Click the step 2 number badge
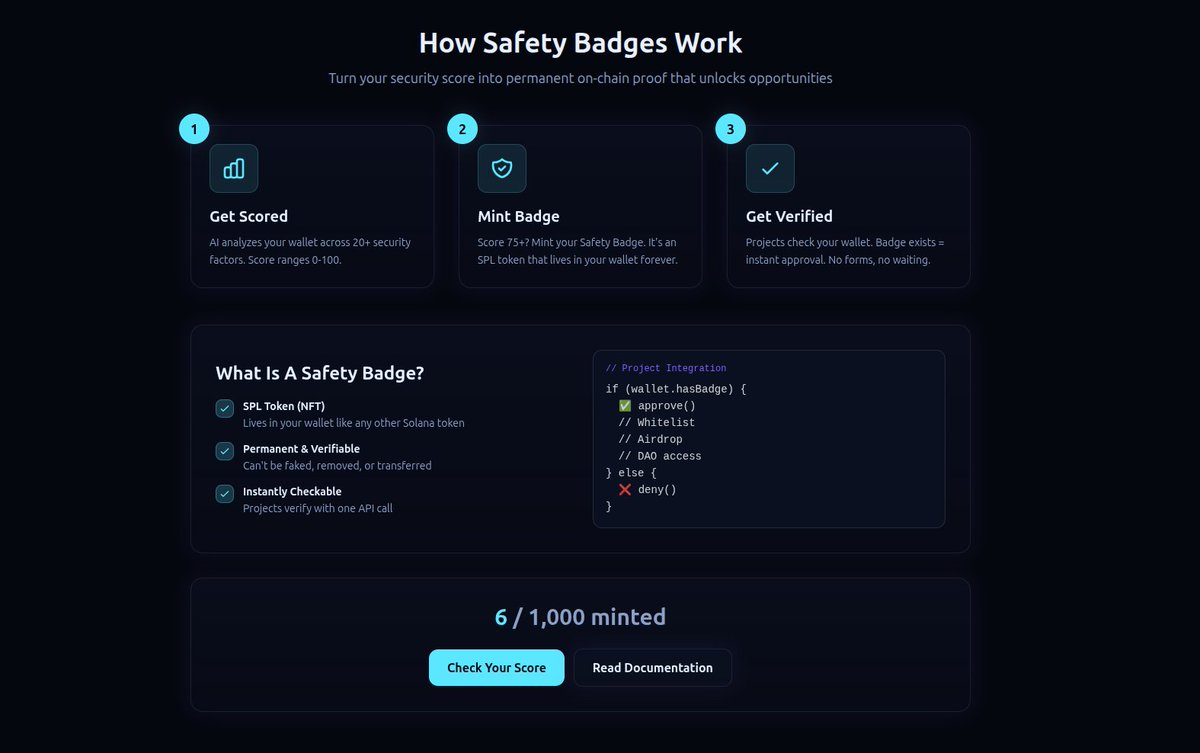Viewport: 1200px width, 753px height. point(462,129)
